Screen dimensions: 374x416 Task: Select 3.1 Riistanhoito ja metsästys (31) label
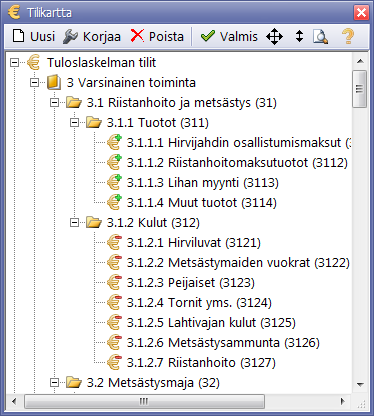pos(182,103)
